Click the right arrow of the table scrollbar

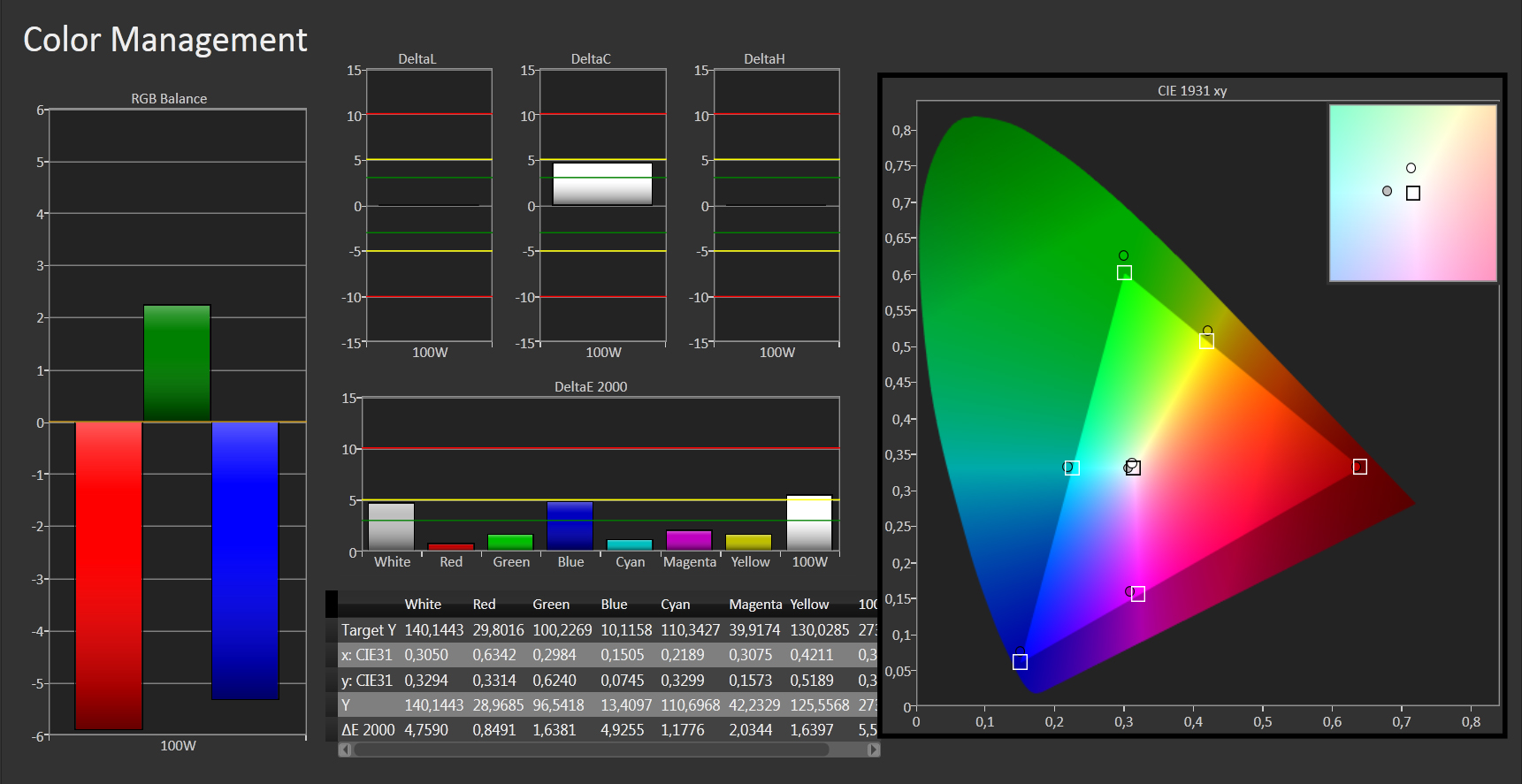click(874, 750)
